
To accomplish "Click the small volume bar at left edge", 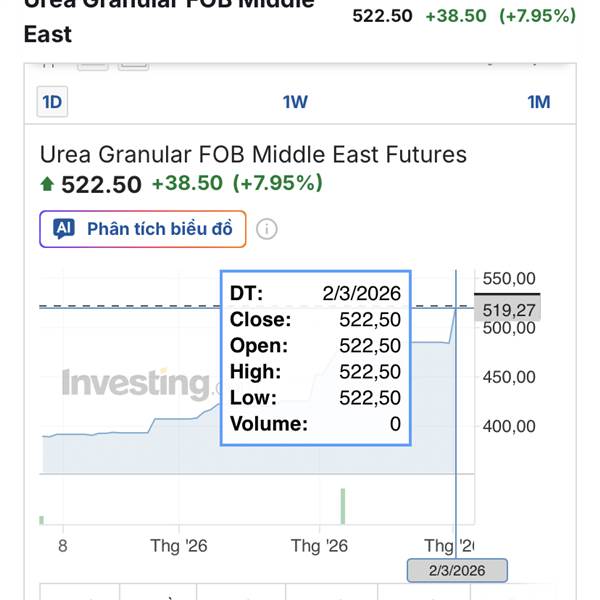I will coord(42,519).
